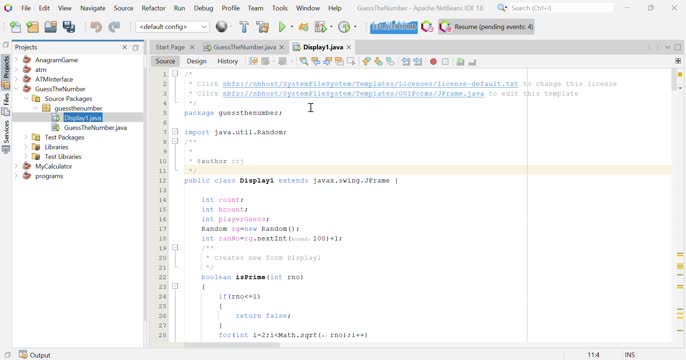686x360 pixels.
Task: Open the license-default.txt link on line 2
Action: tap(370, 84)
